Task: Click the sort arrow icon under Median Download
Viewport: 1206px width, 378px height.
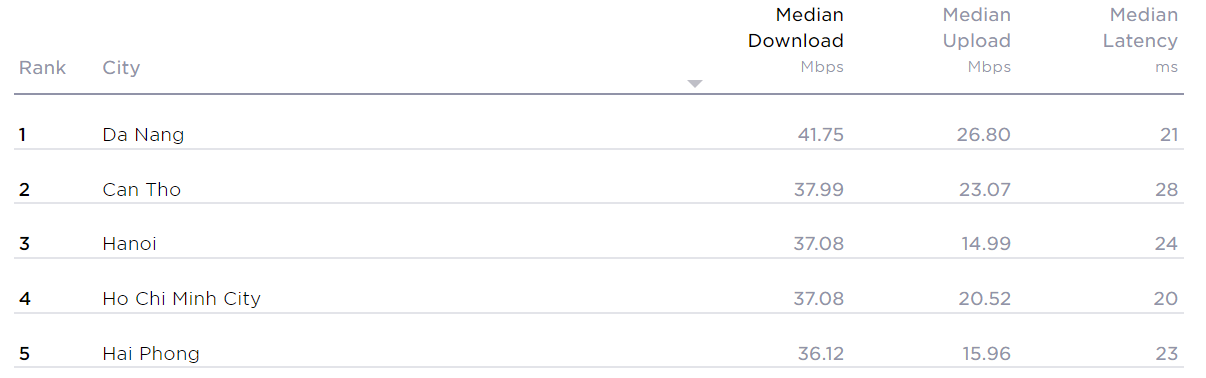Action: click(x=695, y=84)
